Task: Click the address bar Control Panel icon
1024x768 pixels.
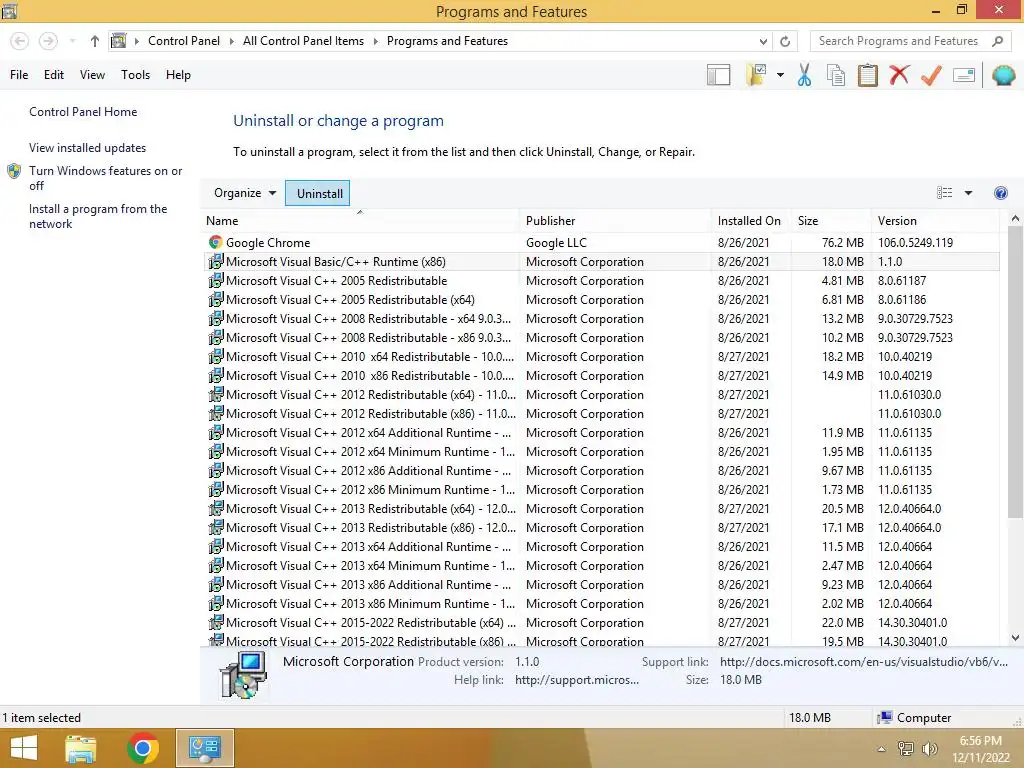Action: point(118,41)
